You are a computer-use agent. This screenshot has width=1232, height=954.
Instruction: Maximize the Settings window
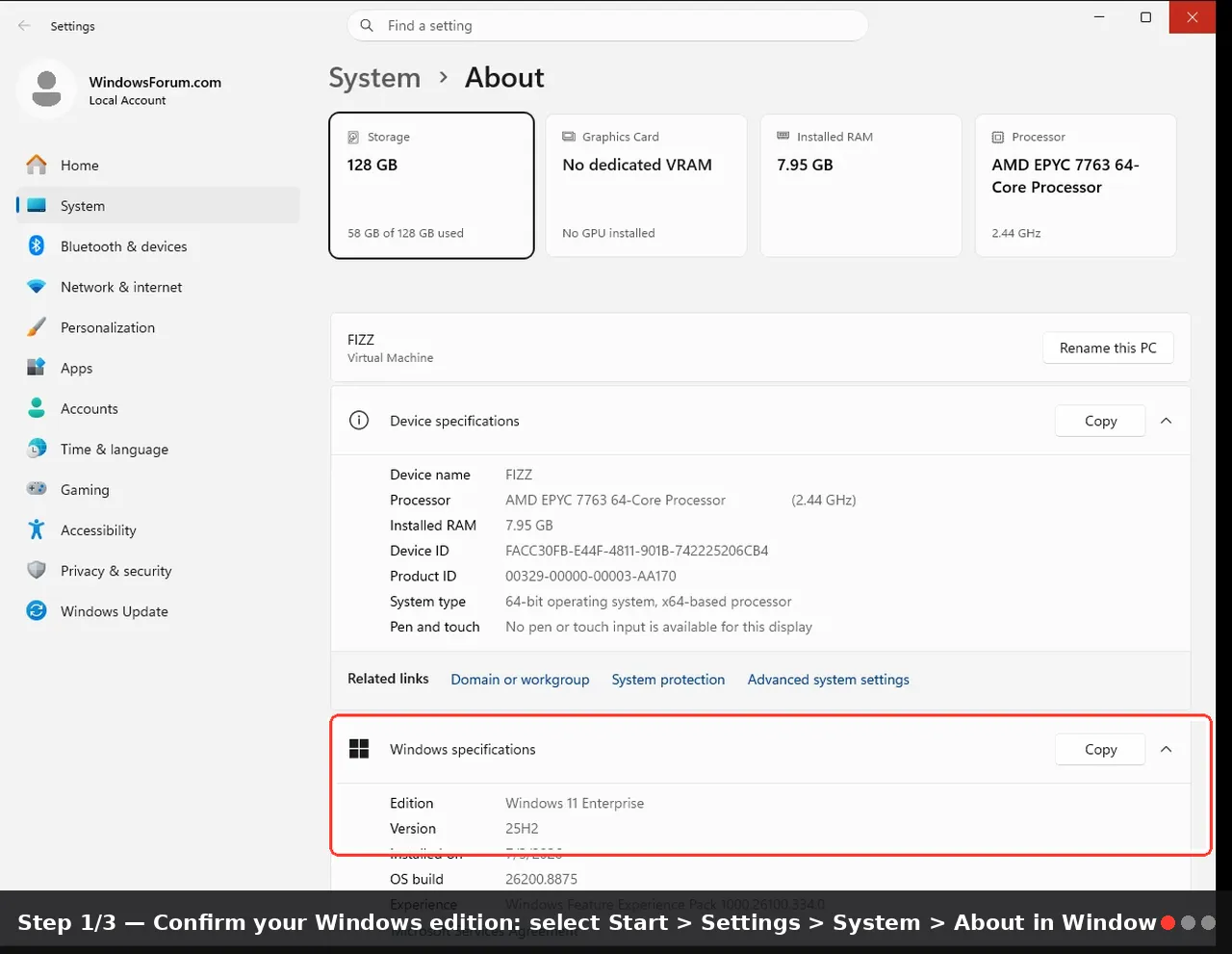click(x=1145, y=17)
